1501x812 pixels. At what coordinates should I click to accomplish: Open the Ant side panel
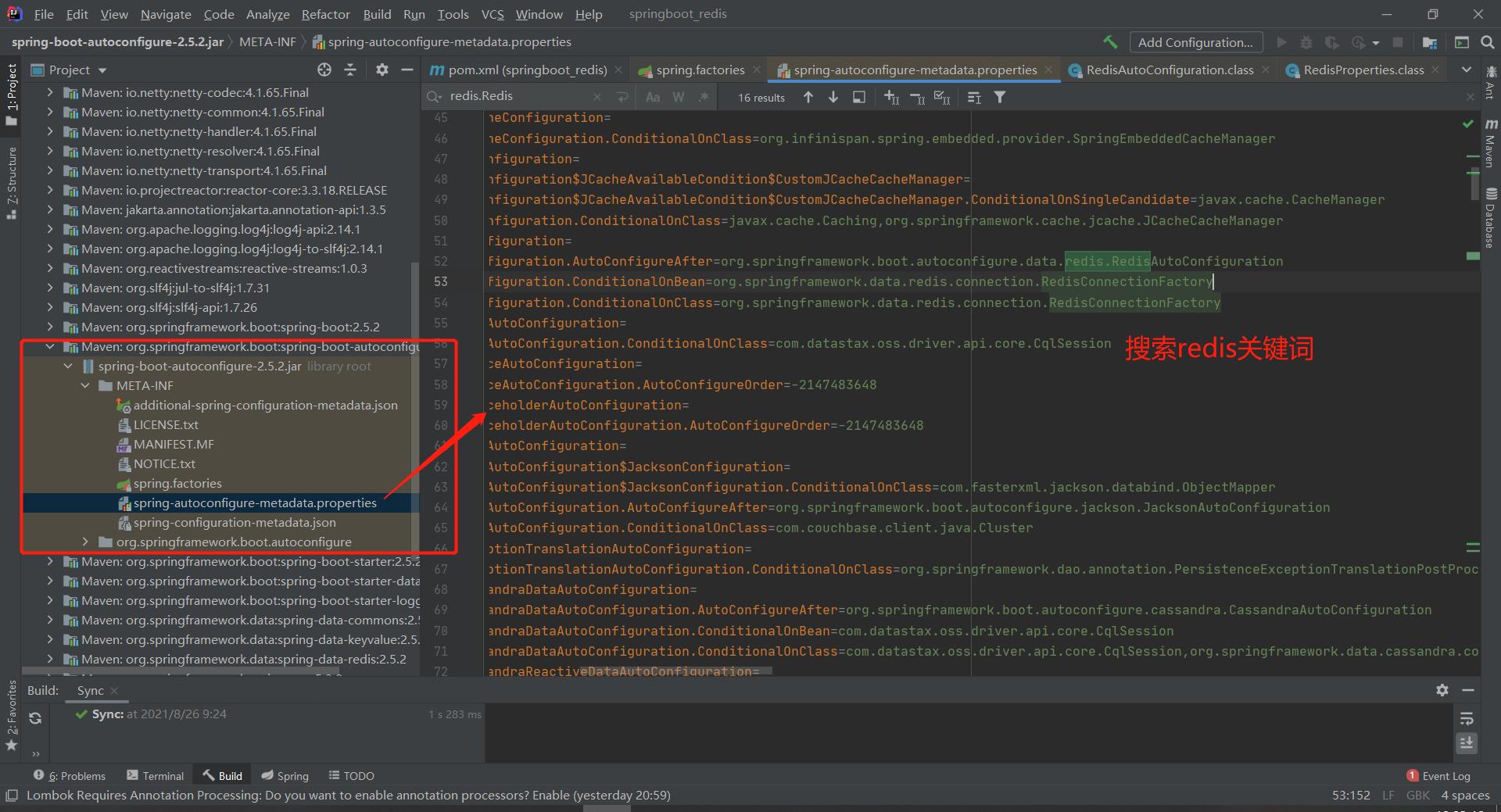click(1491, 83)
